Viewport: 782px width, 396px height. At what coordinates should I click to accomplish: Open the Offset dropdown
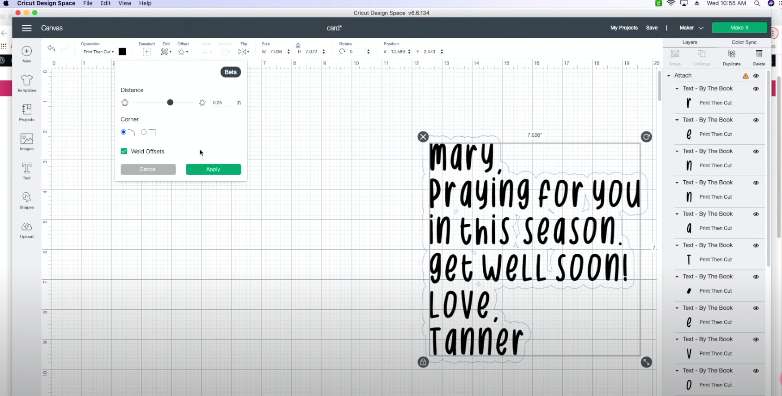pyautogui.click(x=183, y=51)
